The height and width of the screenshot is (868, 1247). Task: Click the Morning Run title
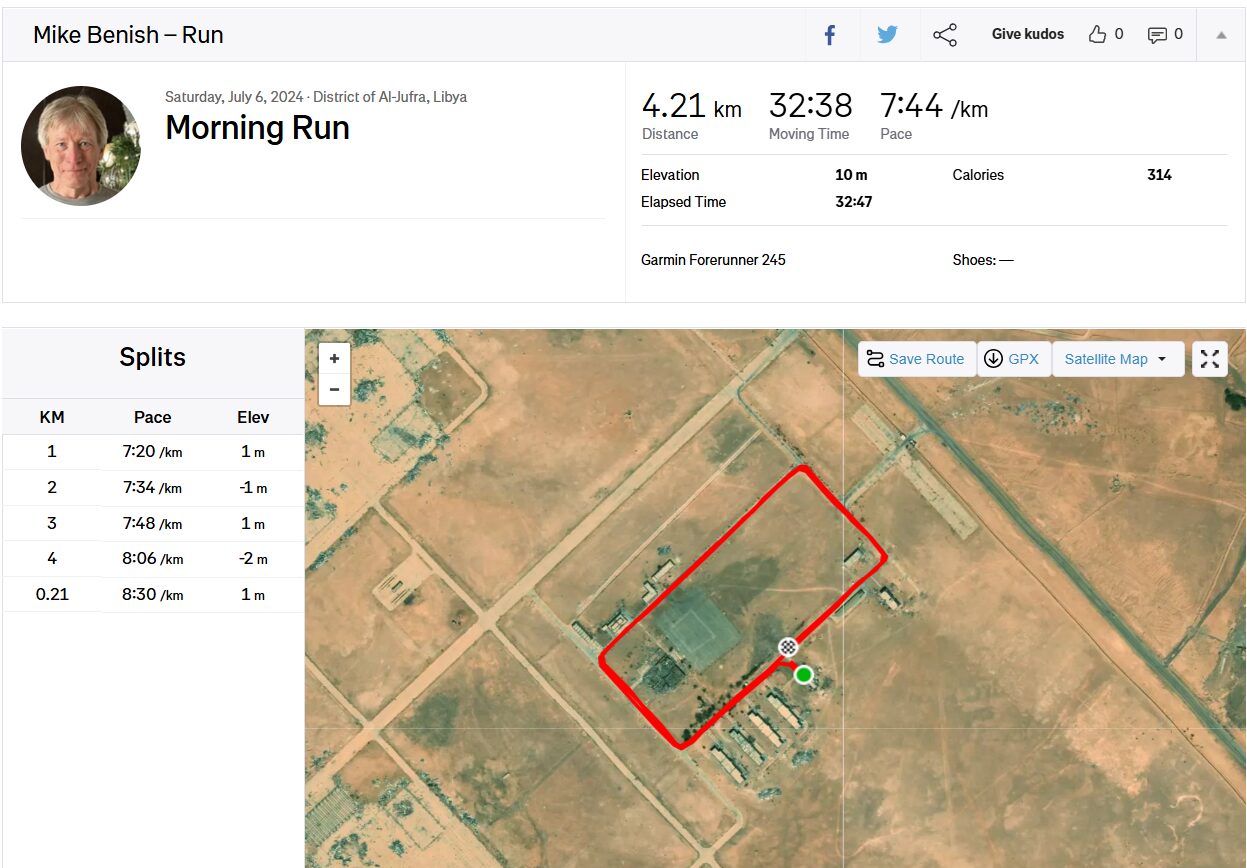tap(257, 128)
